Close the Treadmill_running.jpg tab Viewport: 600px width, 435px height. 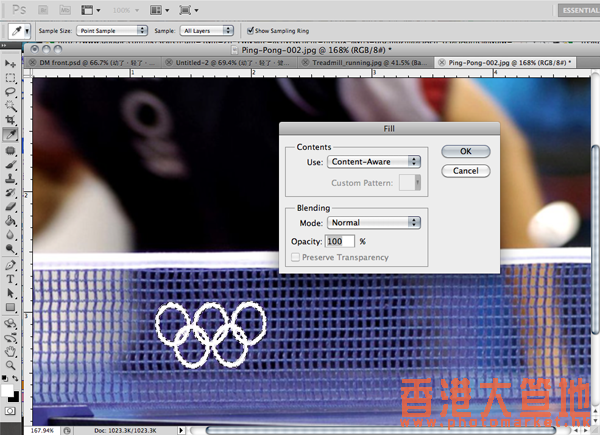[305, 62]
